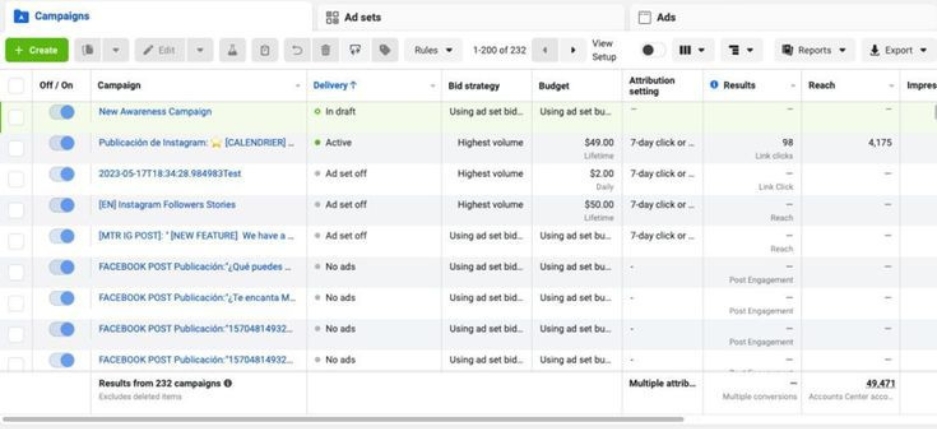Viewport: 937px width, 429px height.
Task: Click the info icon beside Results header
Action: click(x=714, y=85)
